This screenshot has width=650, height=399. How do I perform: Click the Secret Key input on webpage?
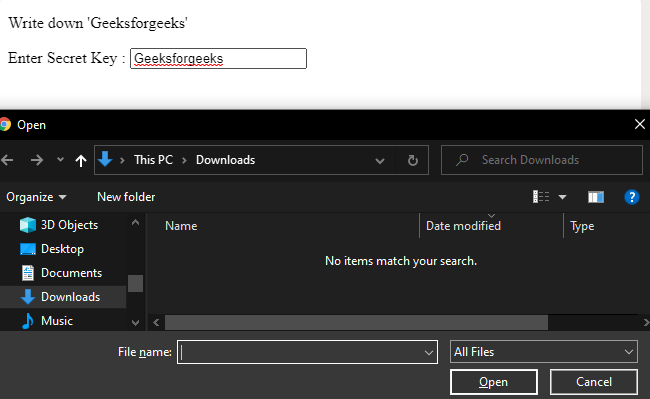(x=218, y=58)
